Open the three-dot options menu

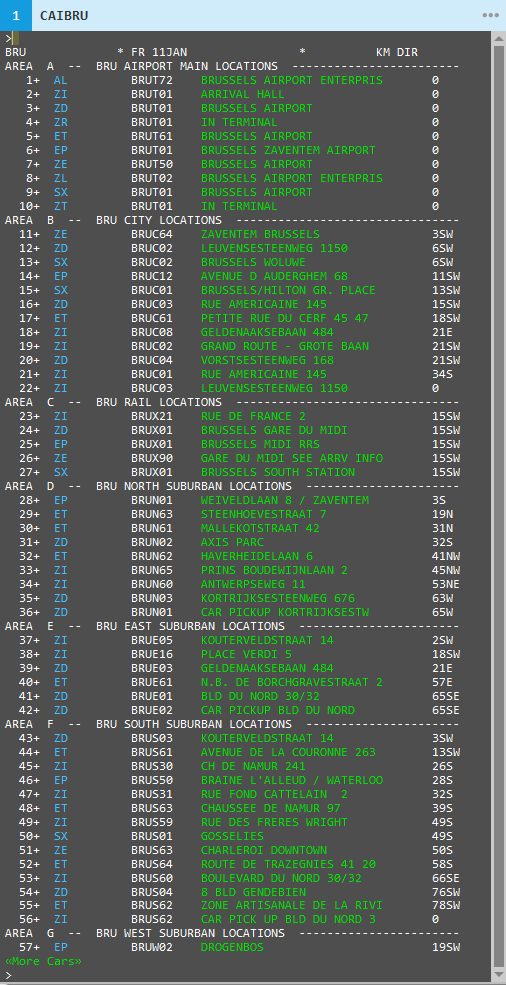pyautogui.click(x=490, y=16)
